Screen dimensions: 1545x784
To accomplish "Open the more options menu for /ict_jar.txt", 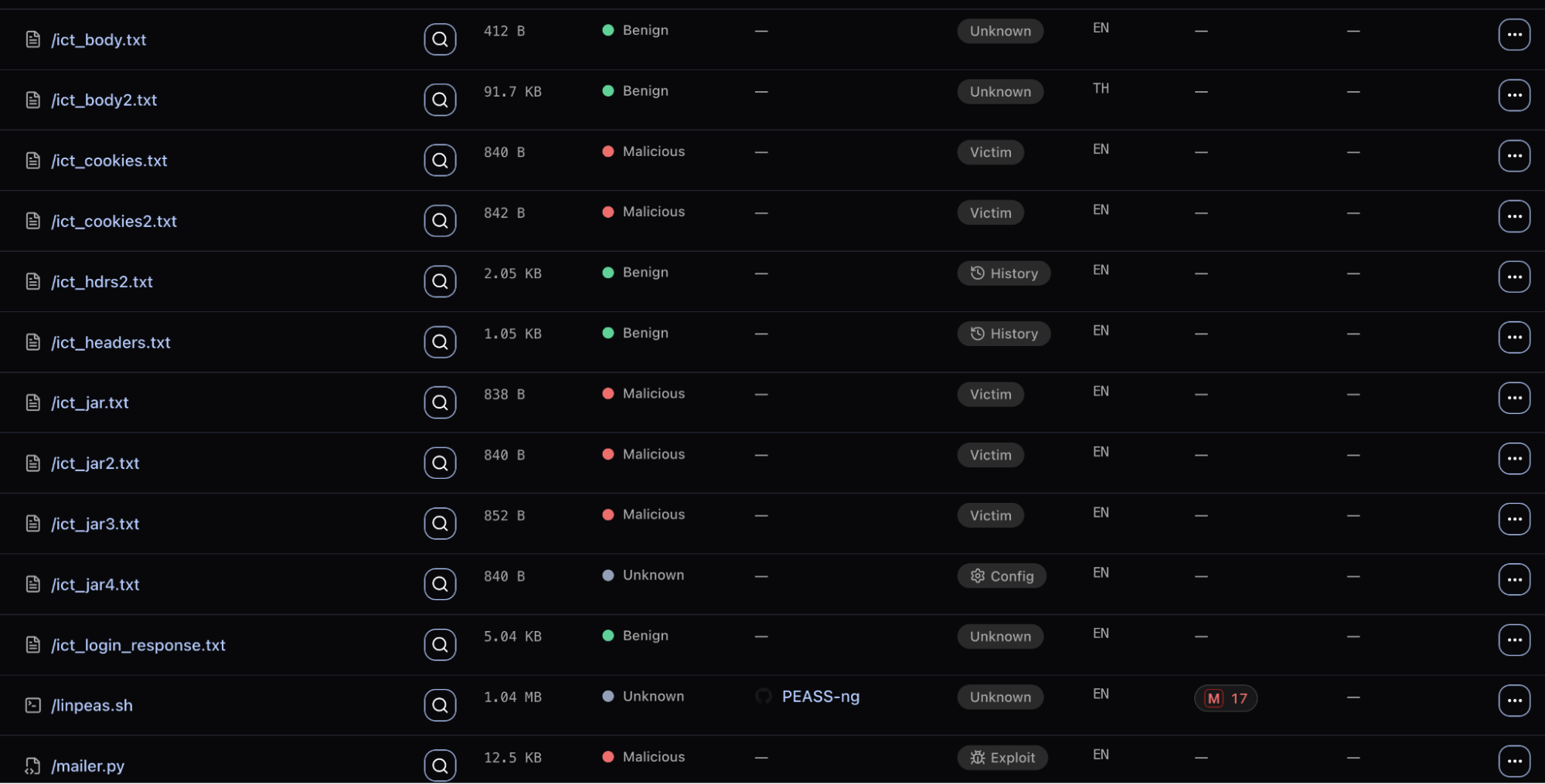I will [1514, 398].
